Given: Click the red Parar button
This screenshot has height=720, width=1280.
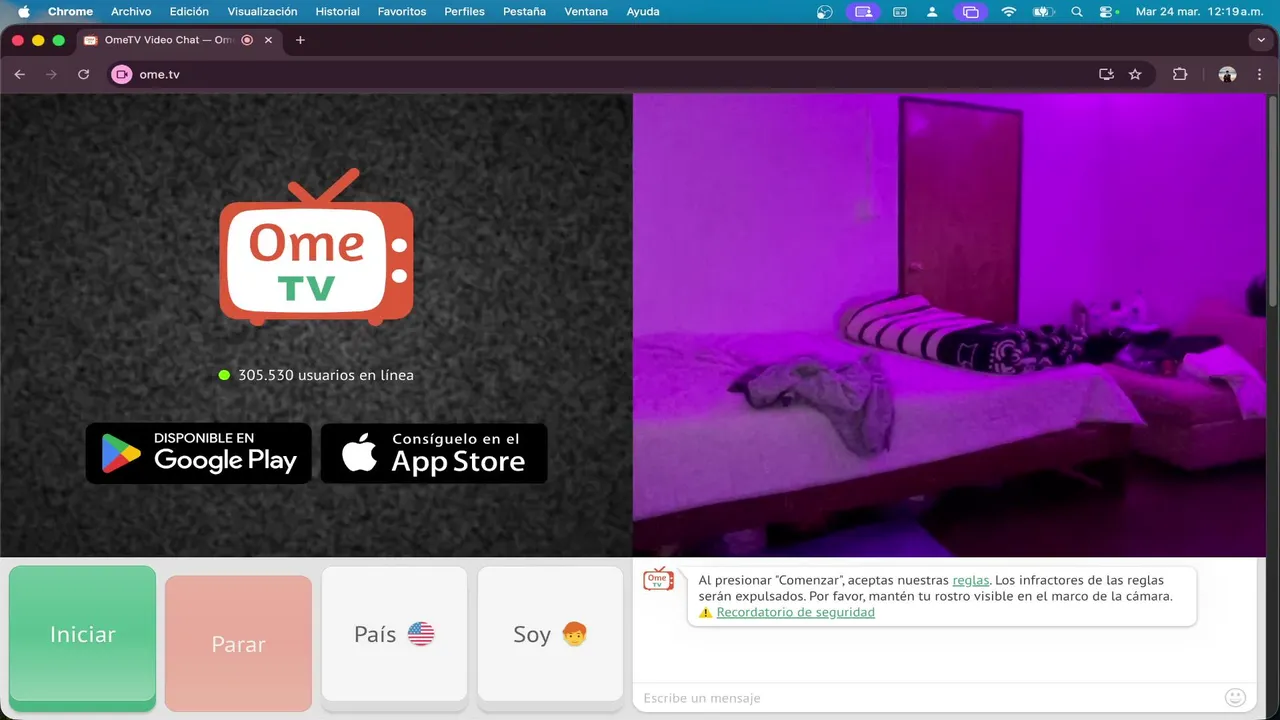Looking at the screenshot, I should click(x=238, y=643).
